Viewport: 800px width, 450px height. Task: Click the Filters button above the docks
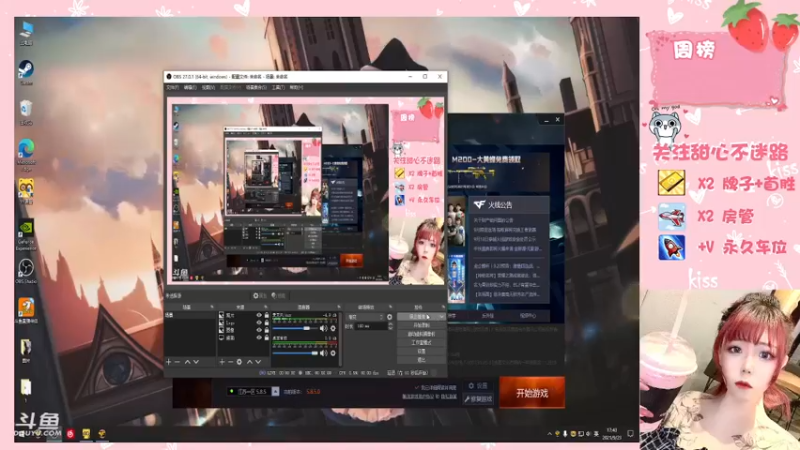click(x=278, y=296)
